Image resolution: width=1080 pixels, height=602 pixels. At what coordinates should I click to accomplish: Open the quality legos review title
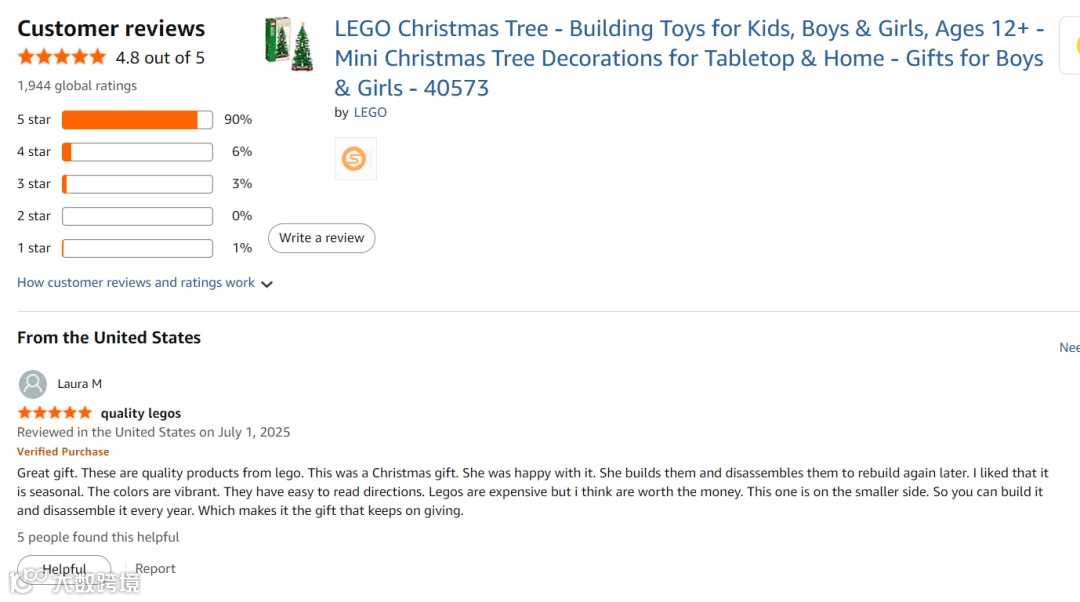point(141,413)
